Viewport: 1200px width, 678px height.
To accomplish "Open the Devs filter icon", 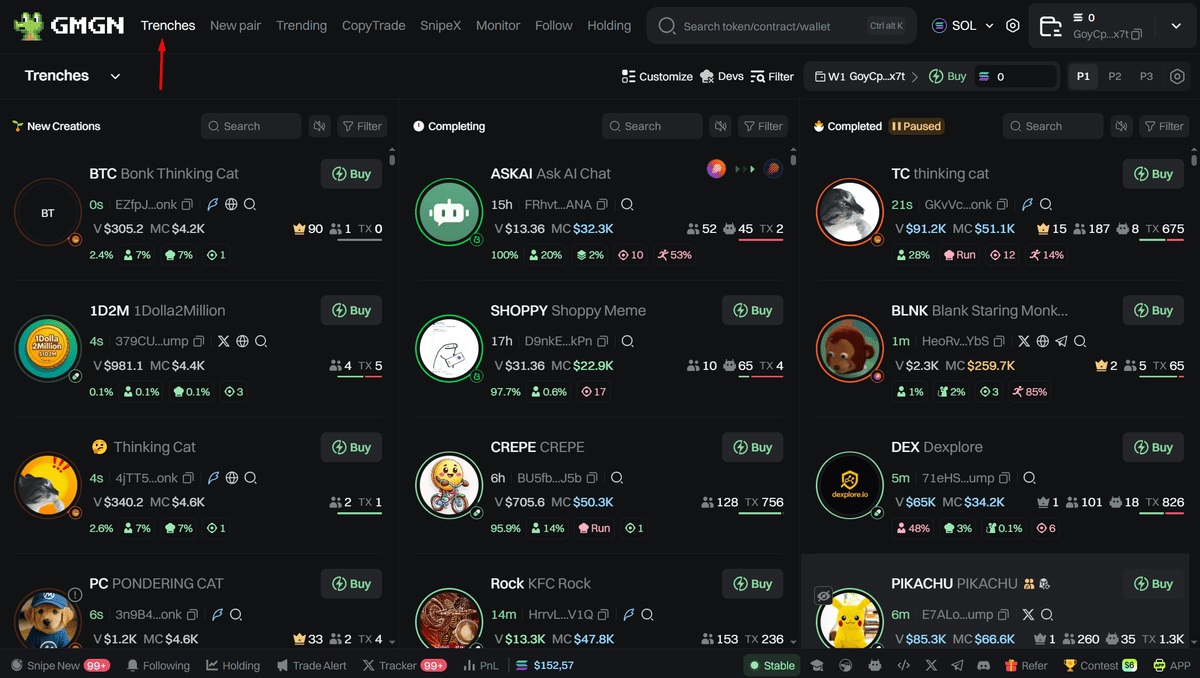I will click(722, 76).
